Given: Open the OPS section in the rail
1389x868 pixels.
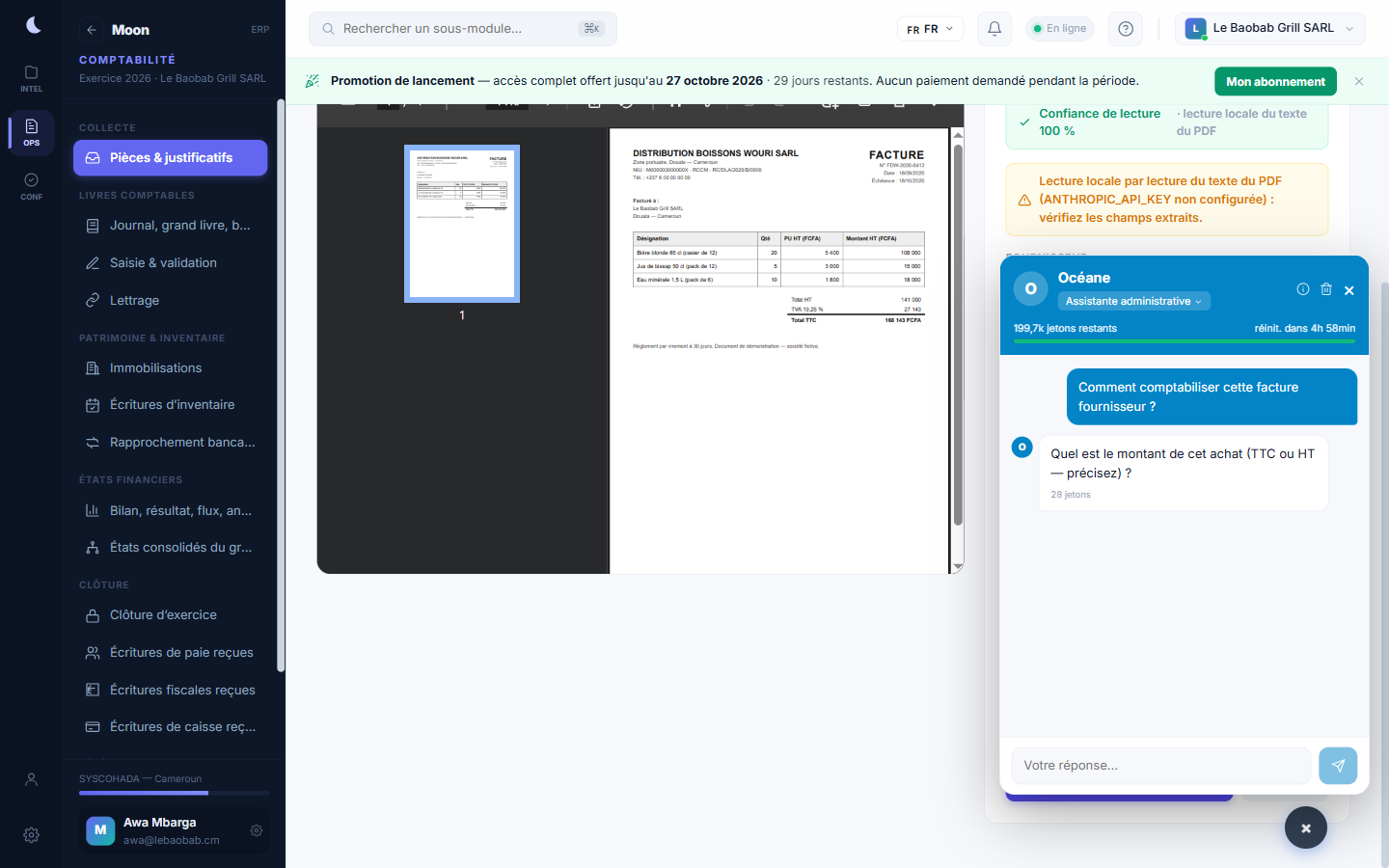Looking at the screenshot, I should [x=31, y=132].
